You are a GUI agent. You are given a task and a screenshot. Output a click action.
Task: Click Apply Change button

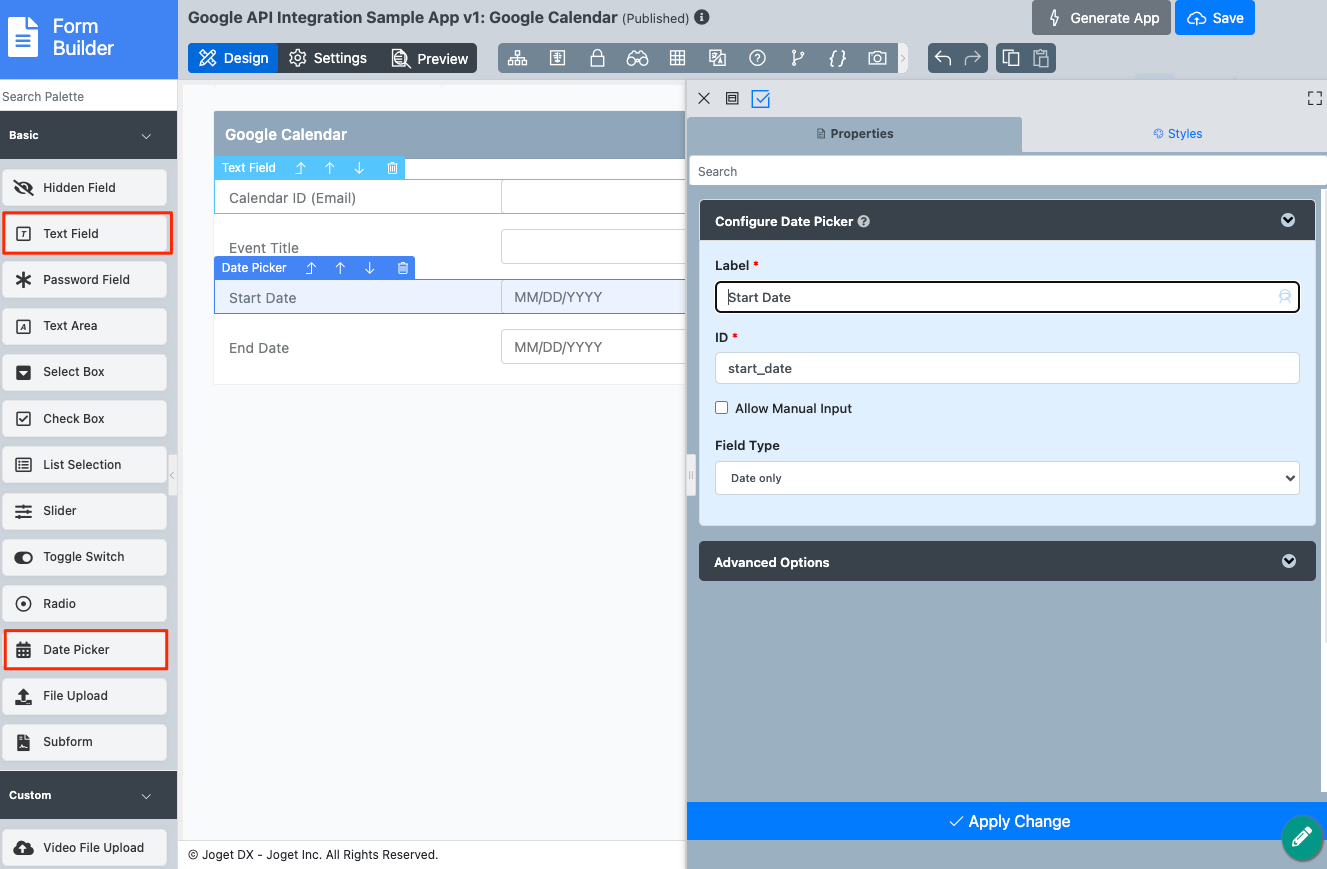(1007, 821)
